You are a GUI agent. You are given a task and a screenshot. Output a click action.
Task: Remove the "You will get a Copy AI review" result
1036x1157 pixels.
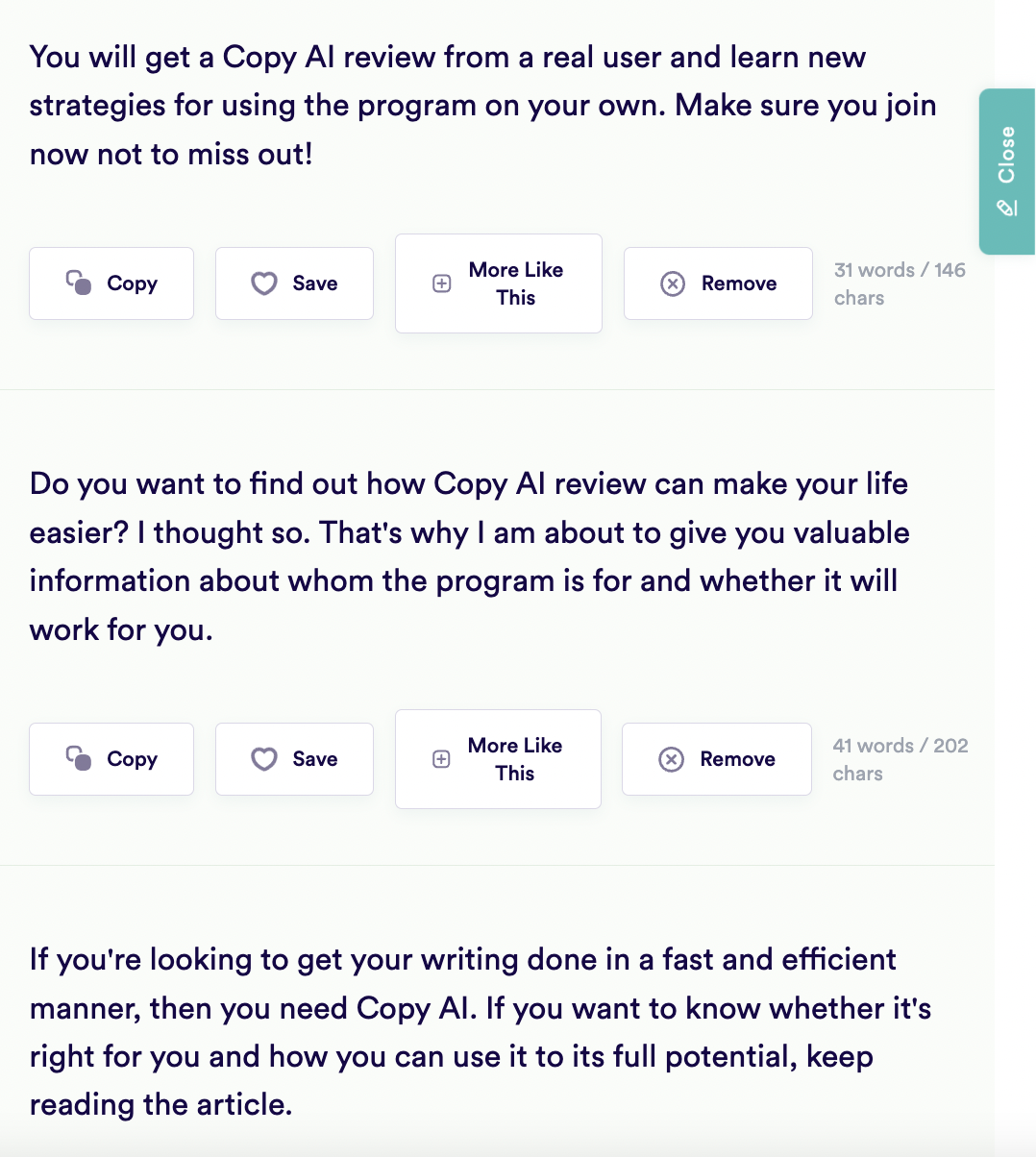(718, 283)
